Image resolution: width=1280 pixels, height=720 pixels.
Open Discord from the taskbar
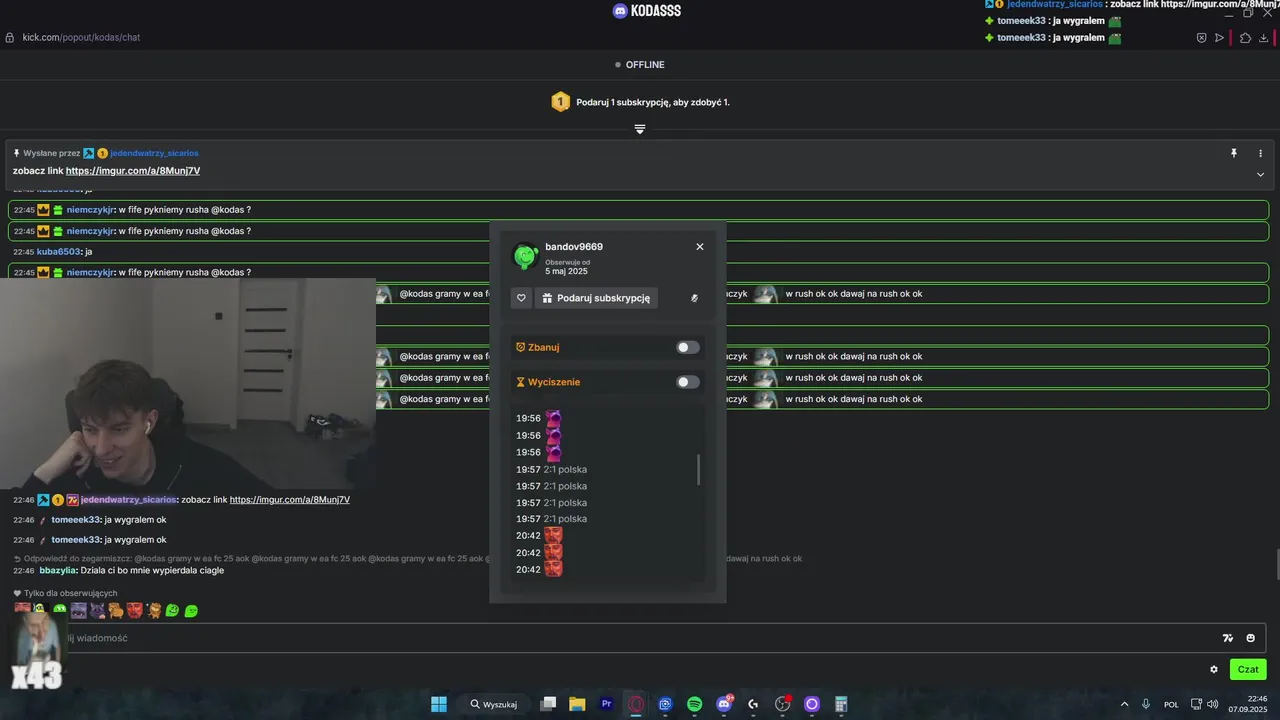(x=724, y=704)
